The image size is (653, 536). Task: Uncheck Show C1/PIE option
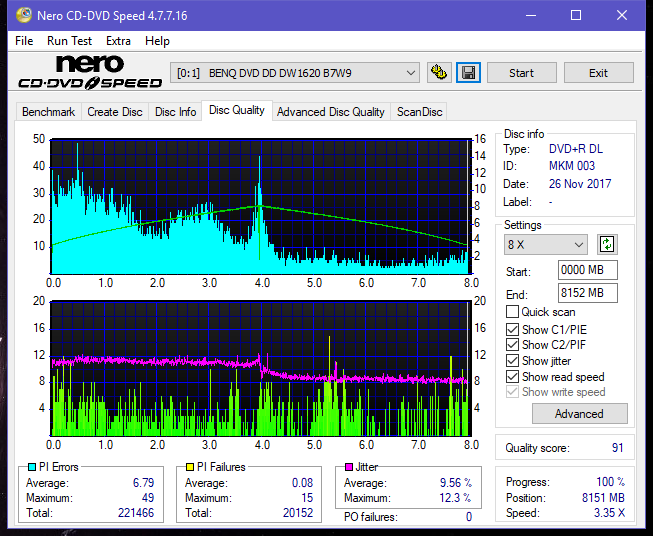(x=512, y=329)
